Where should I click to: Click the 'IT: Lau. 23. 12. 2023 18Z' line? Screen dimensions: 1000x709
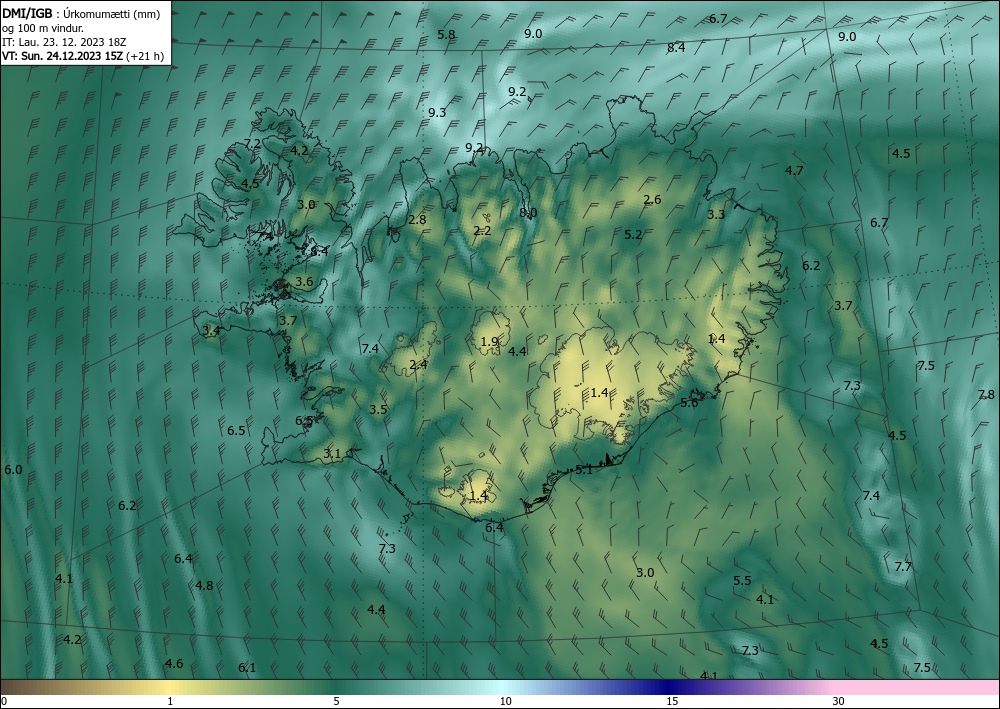click(64, 42)
